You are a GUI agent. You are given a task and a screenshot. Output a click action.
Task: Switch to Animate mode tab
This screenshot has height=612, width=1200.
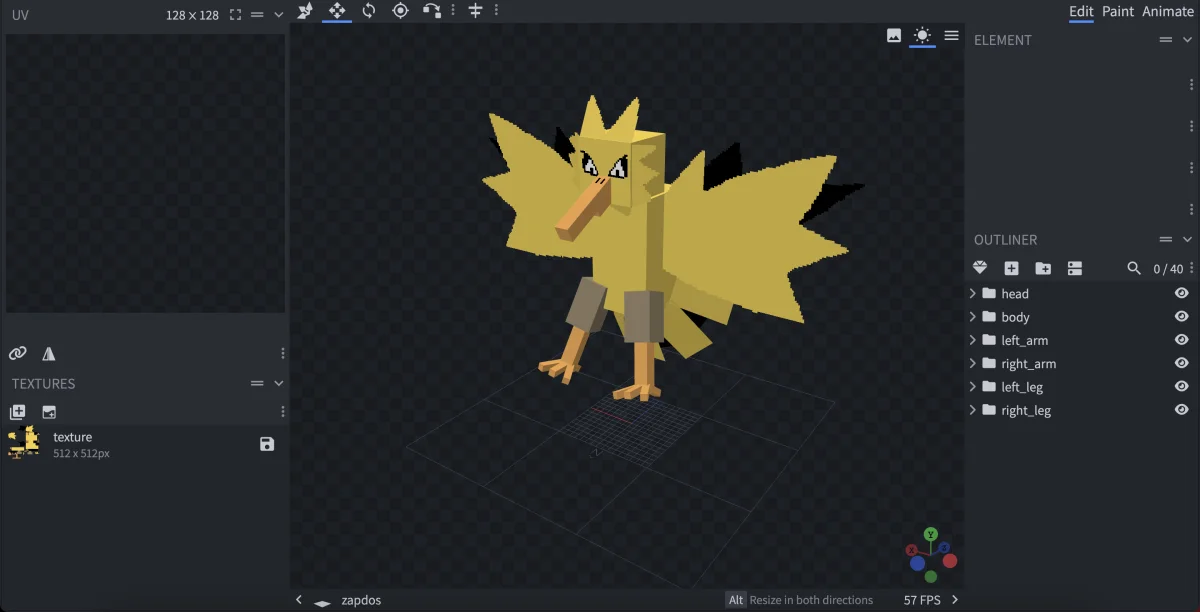coord(1168,11)
